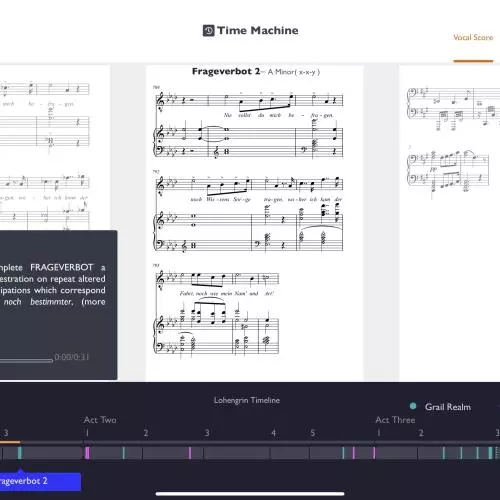Select the bass-clef score page at right
The height and width of the screenshot is (500, 500).
point(450,223)
